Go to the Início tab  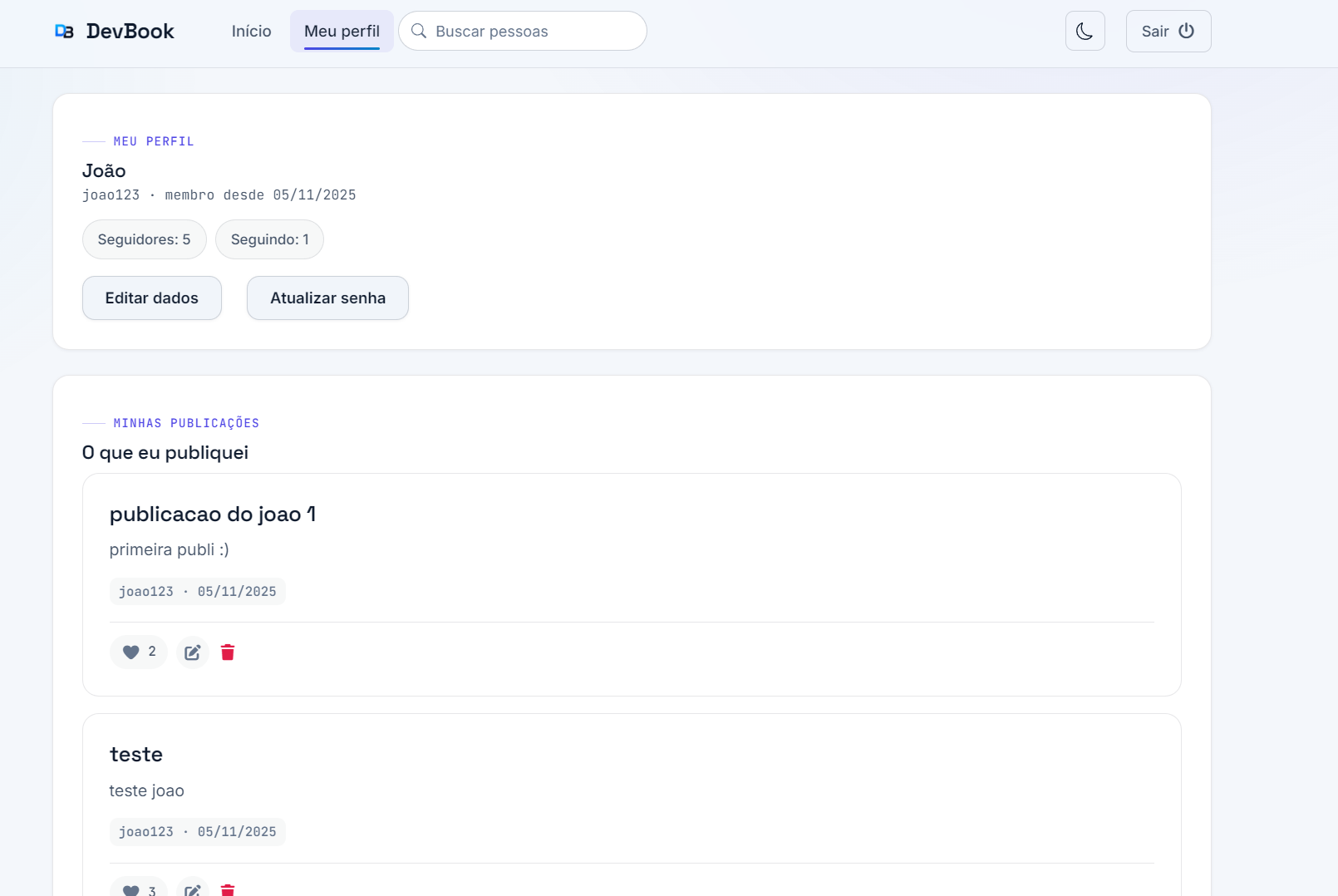coord(251,31)
